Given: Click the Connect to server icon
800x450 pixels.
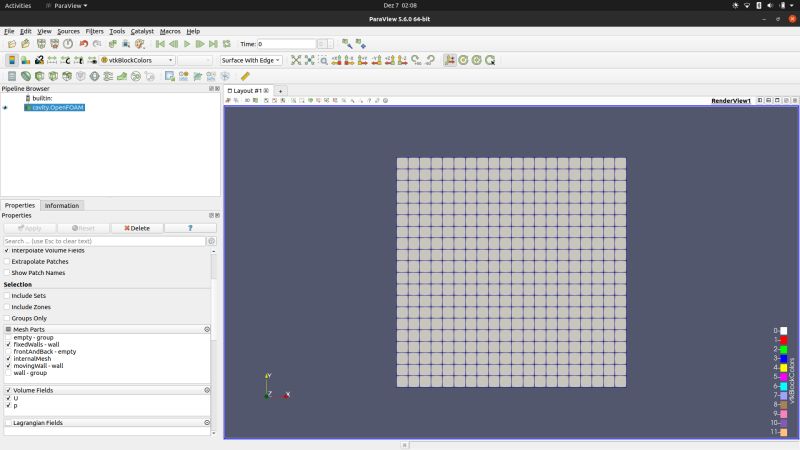Looking at the screenshot, I should pyautogui.click(x=41, y=44).
